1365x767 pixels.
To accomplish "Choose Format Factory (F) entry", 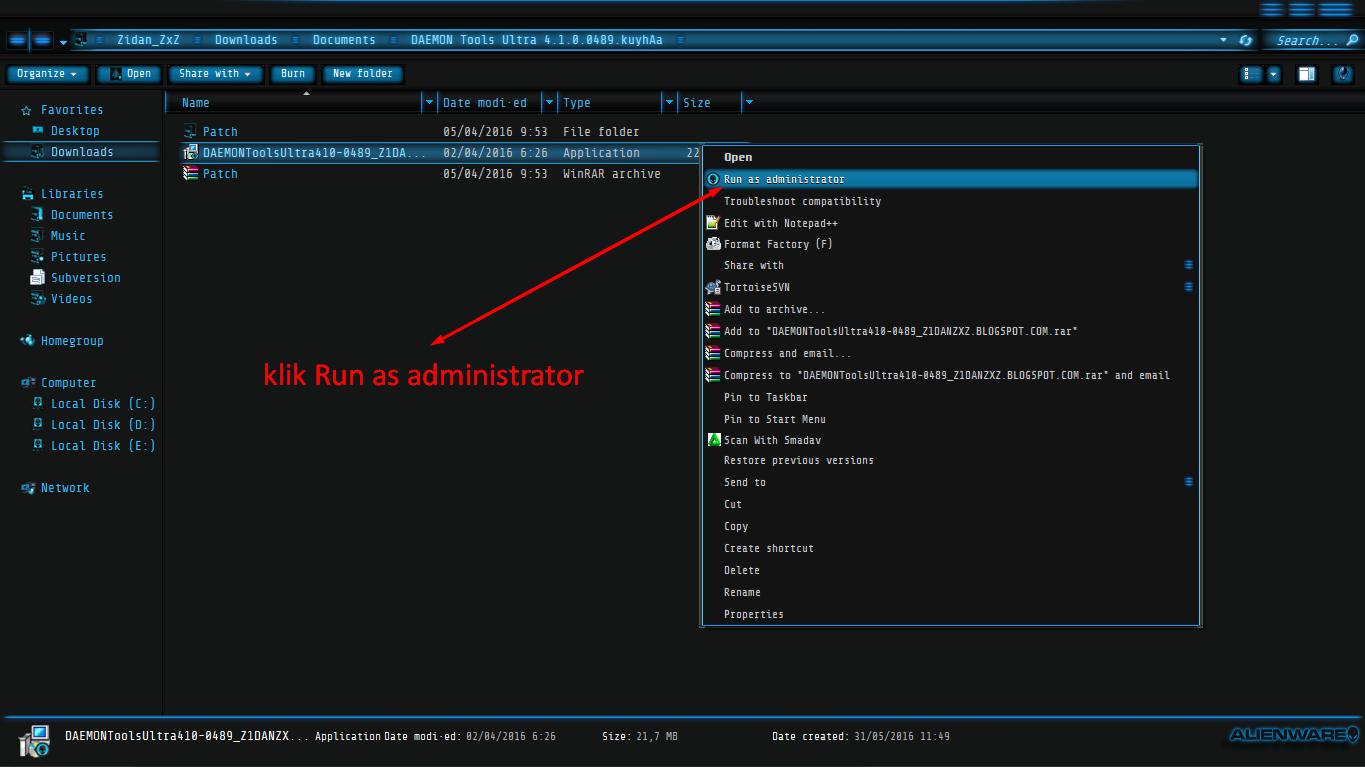I will coord(950,244).
